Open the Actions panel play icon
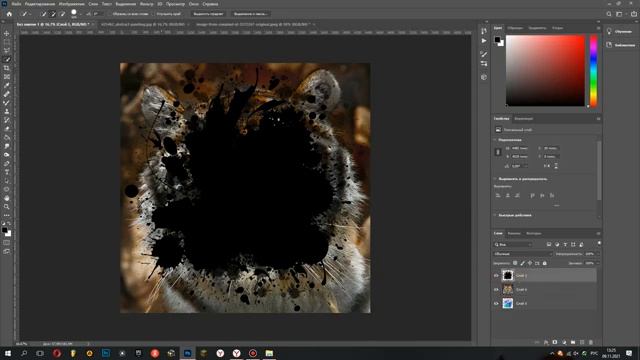The image size is (640, 360). point(484,41)
